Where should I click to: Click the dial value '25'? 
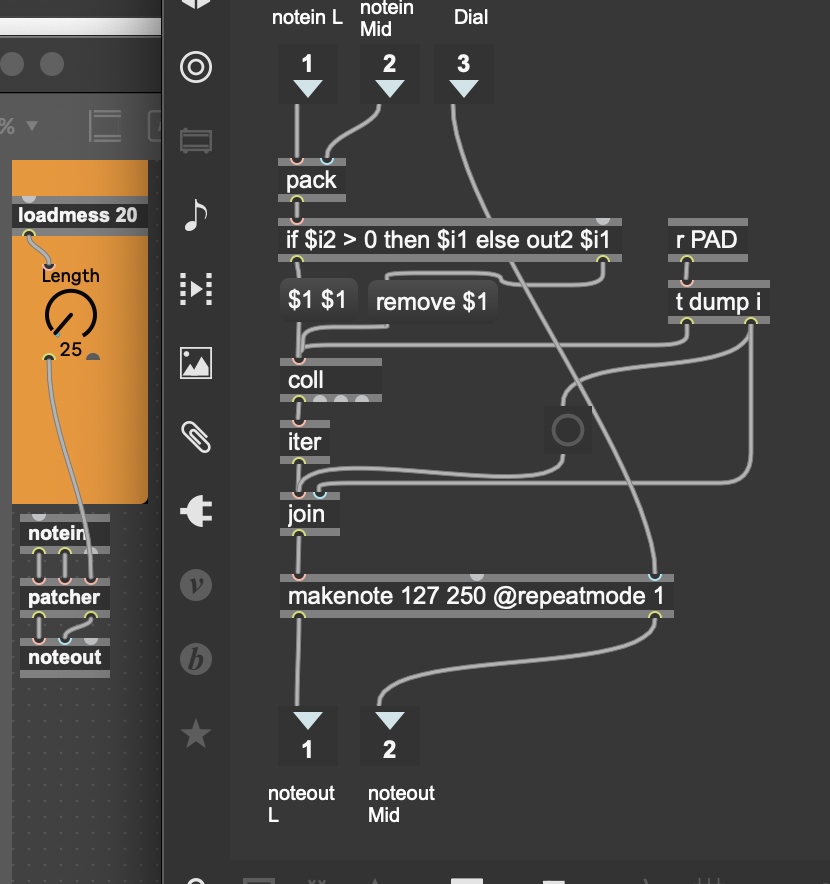[x=71, y=350]
